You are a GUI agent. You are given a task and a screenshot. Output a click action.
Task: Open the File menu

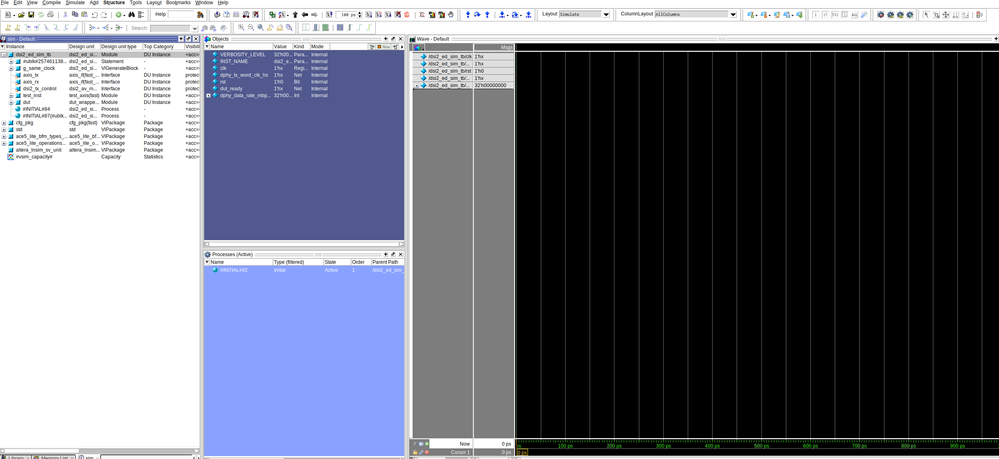(4, 3)
